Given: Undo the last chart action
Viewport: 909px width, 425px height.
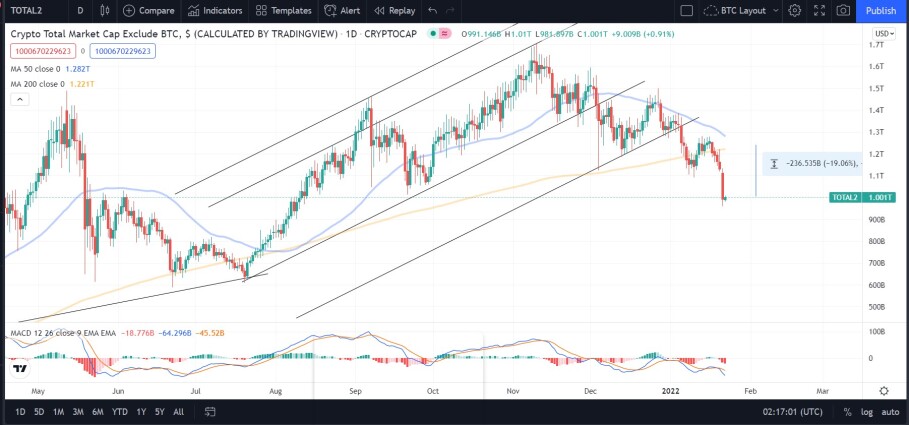Looking at the screenshot, I should [x=432, y=10].
